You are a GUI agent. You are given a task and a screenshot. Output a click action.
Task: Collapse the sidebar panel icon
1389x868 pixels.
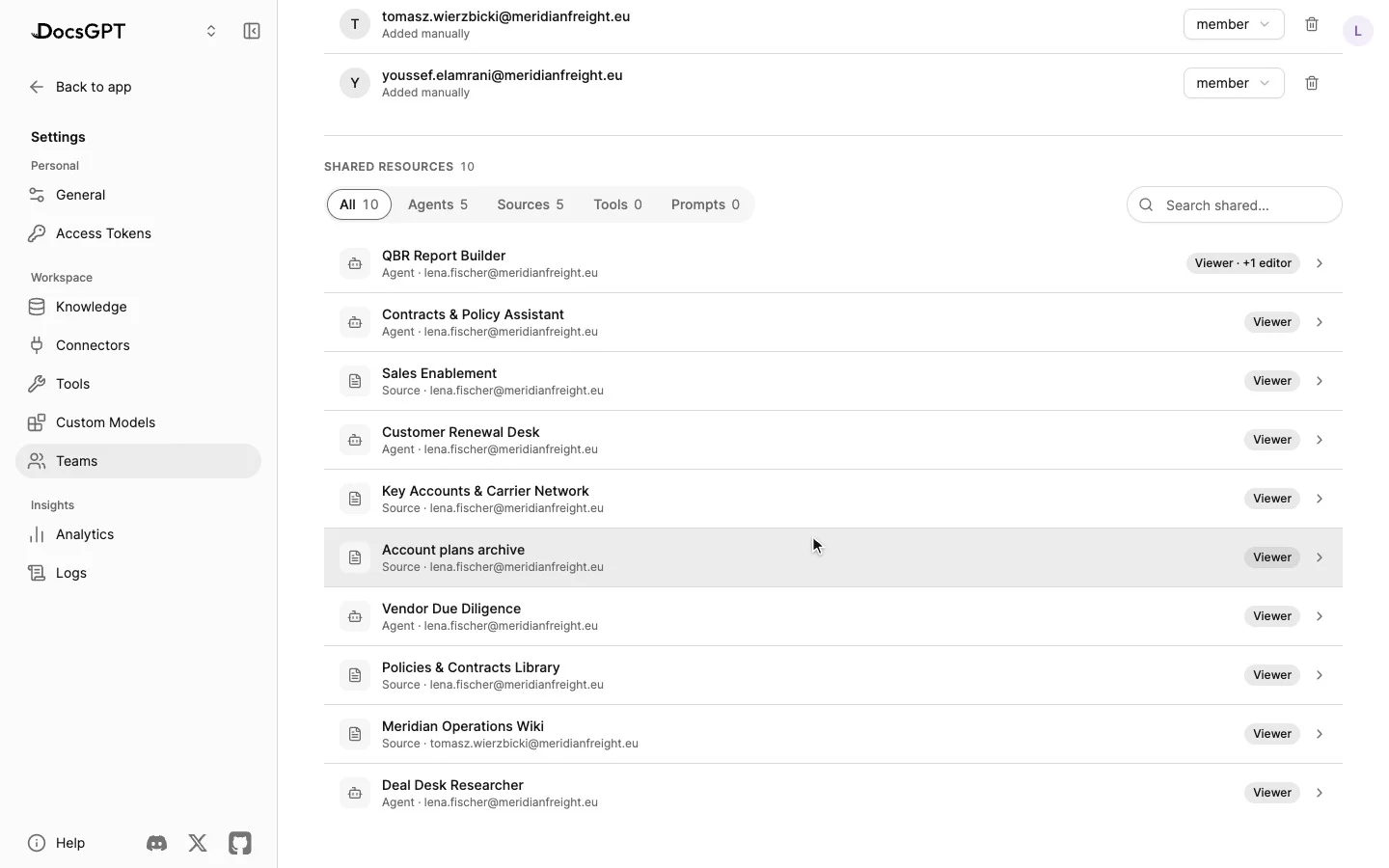(252, 31)
